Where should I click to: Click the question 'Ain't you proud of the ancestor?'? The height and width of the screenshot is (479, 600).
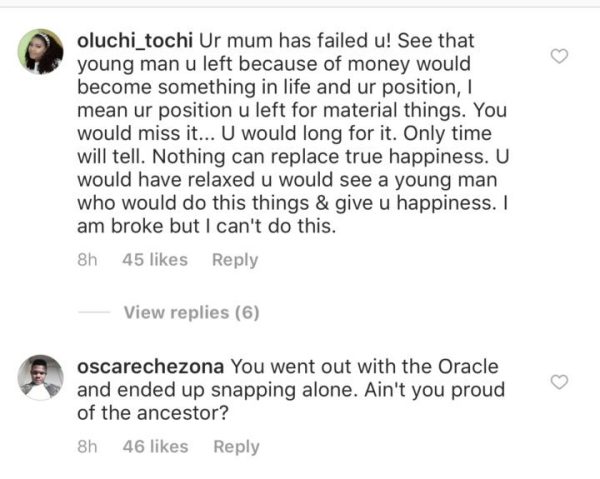tap(291, 401)
